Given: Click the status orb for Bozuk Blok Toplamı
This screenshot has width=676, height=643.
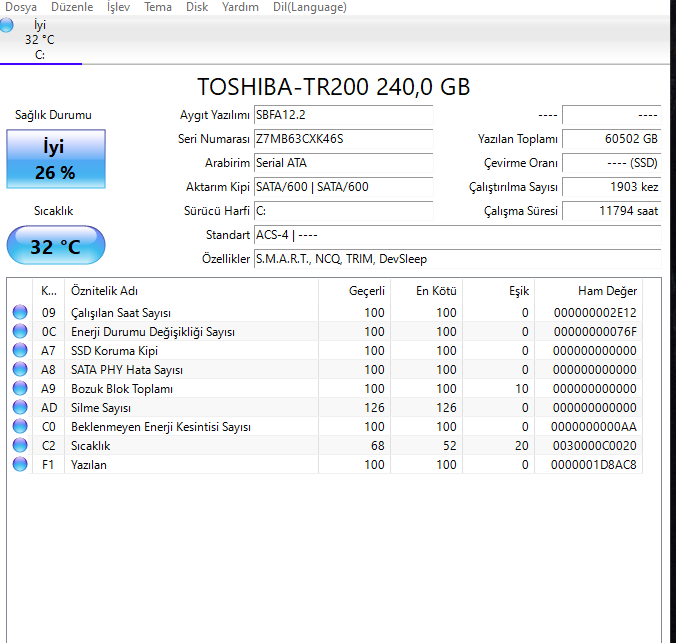Looking at the screenshot, I should point(20,388).
